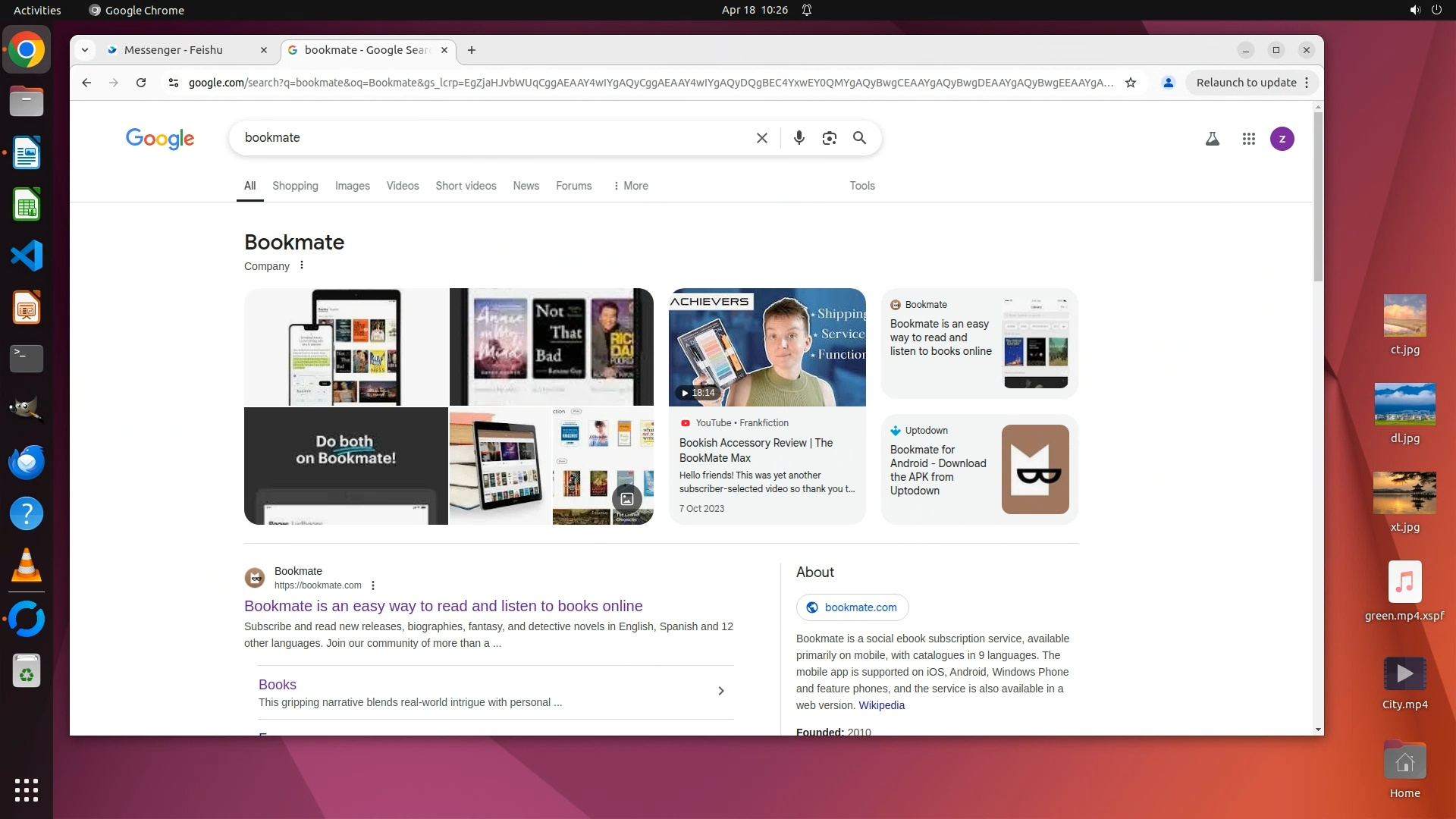Bookmark this page with star icon
The height and width of the screenshot is (819, 1456).
[x=1131, y=83]
